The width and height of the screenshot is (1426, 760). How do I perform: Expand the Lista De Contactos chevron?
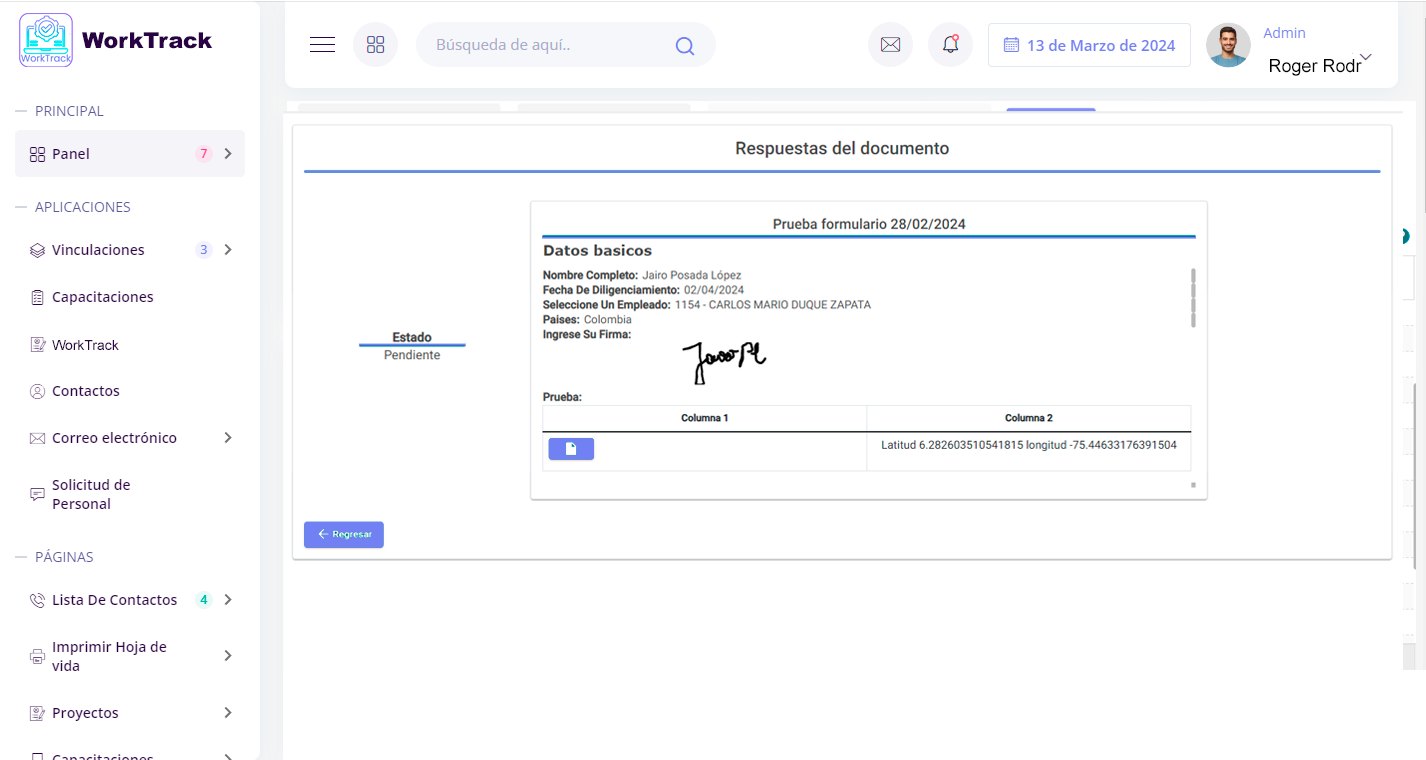pyautogui.click(x=228, y=600)
